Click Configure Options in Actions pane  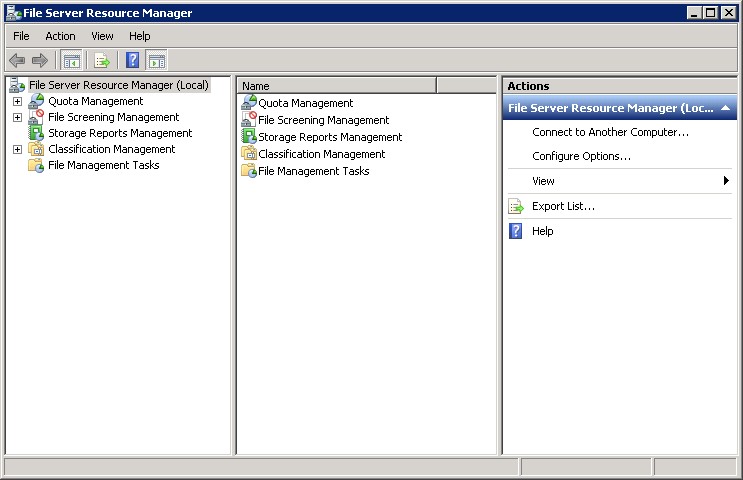pyautogui.click(x=581, y=156)
